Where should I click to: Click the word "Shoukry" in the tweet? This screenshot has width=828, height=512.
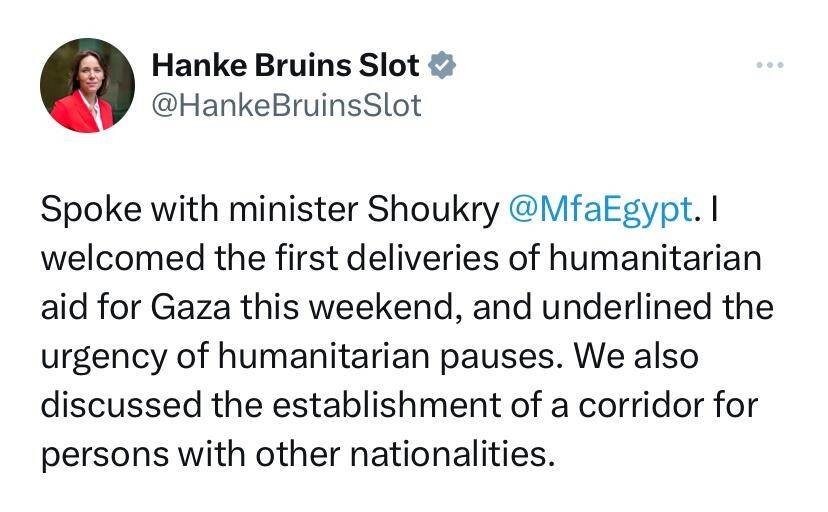[435, 211]
